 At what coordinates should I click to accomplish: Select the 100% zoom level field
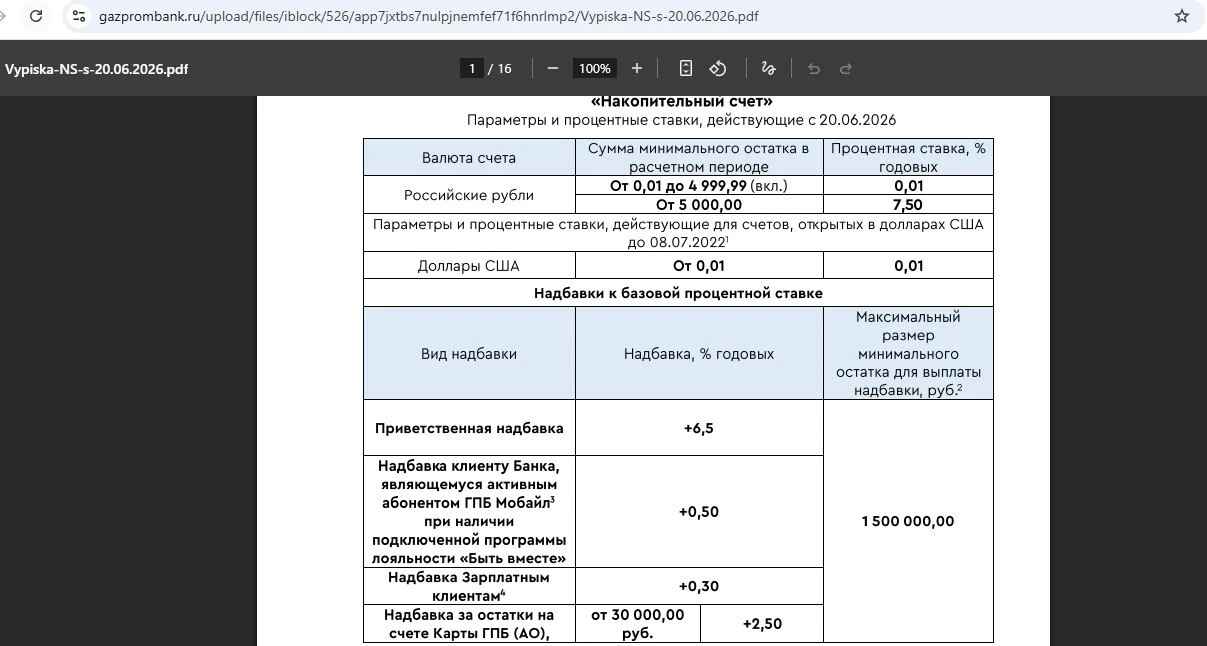[x=594, y=68]
